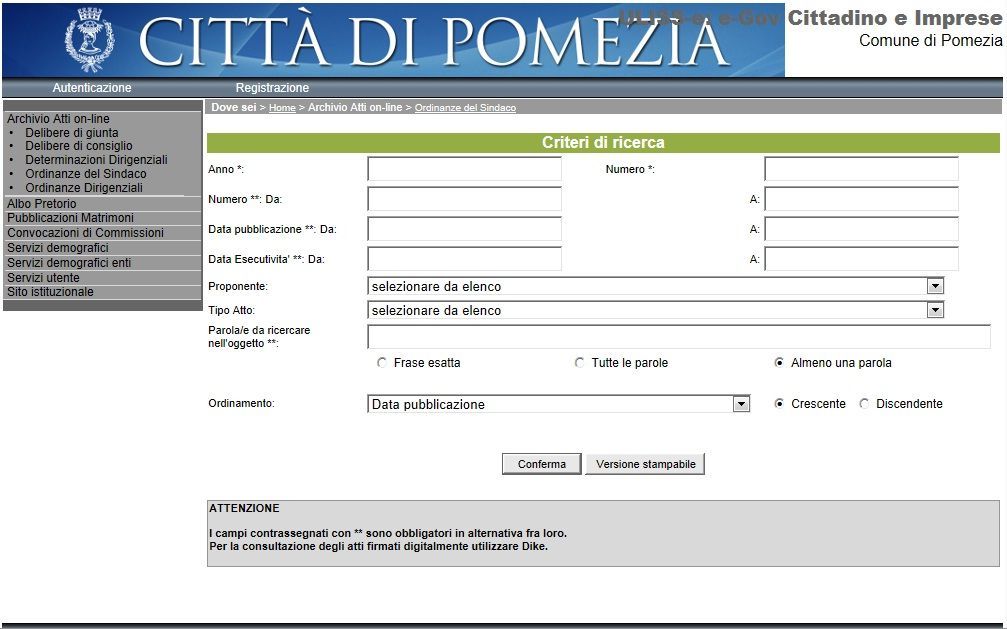Select Discendente sort order
The image size is (1007, 629).
coord(864,404)
